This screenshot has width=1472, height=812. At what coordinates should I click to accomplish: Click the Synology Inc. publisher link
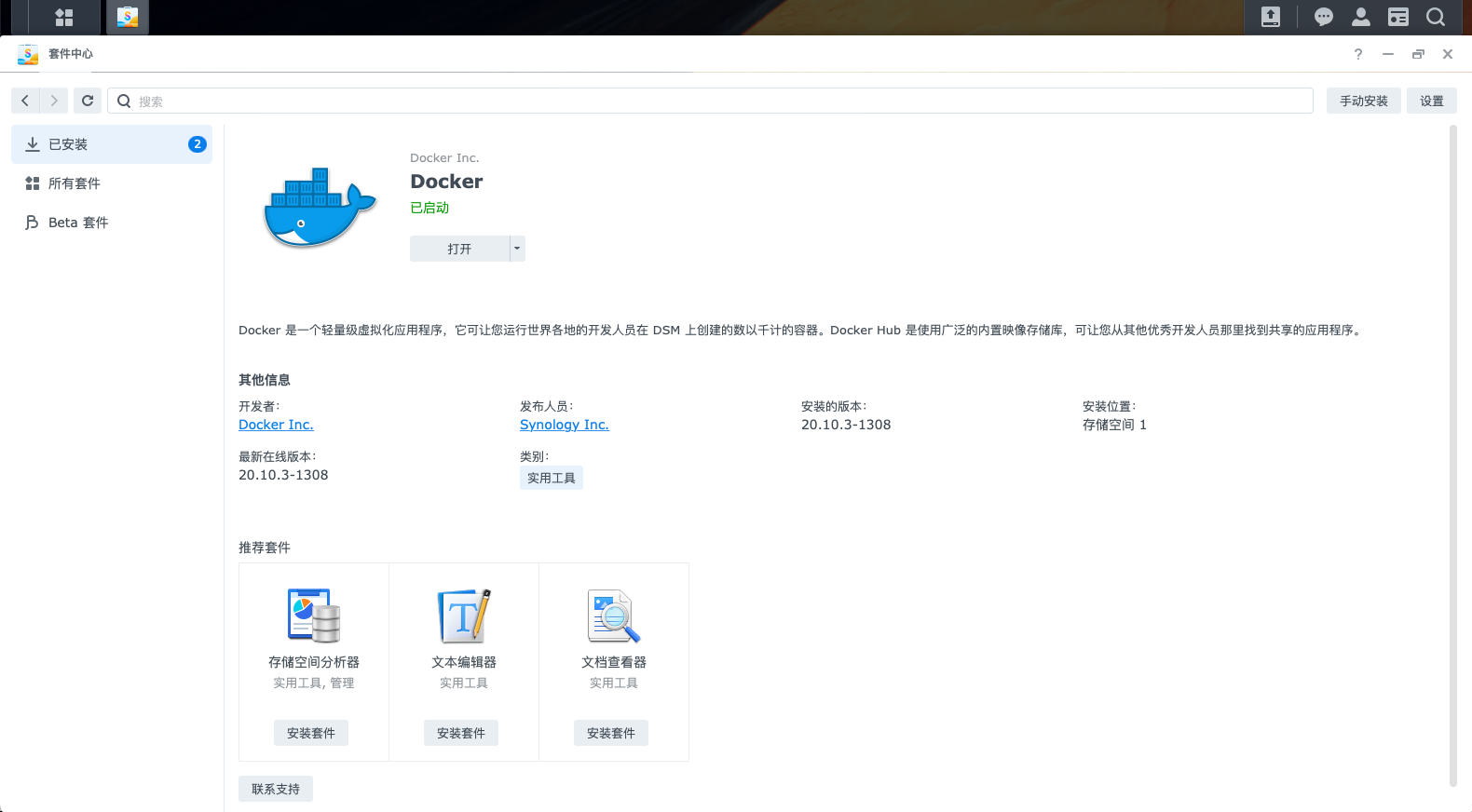[x=564, y=425]
